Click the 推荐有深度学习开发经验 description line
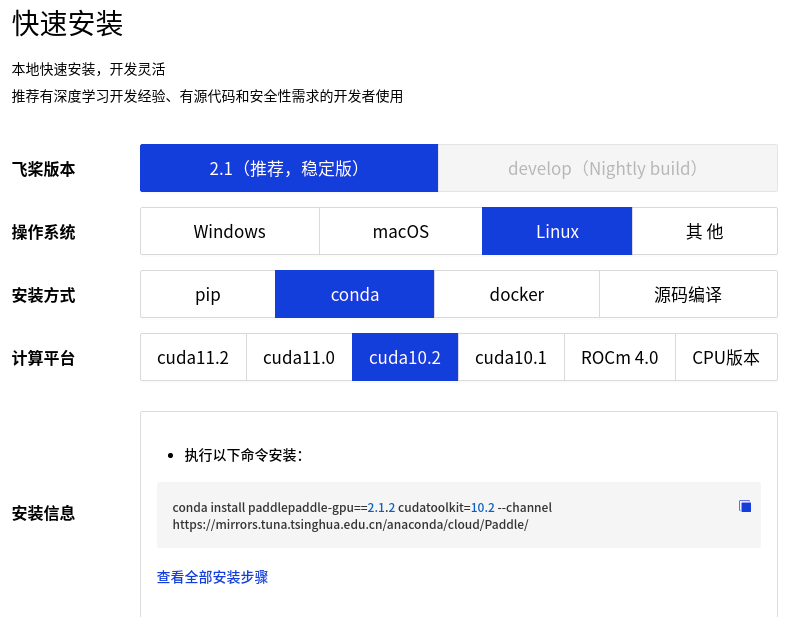 [x=208, y=96]
